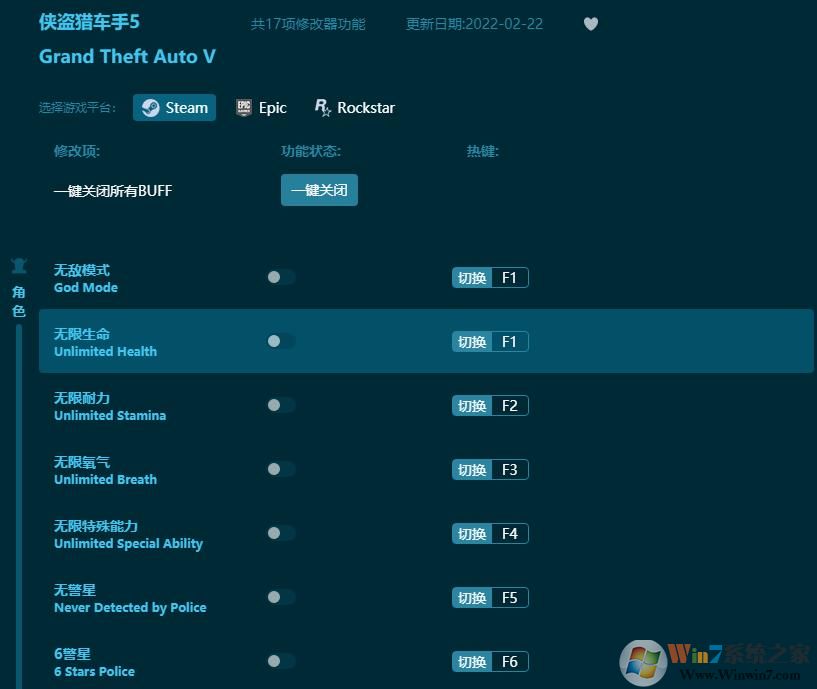Toggle the 6 Stars Police switch
The image size is (817, 689).
point(281,661)
